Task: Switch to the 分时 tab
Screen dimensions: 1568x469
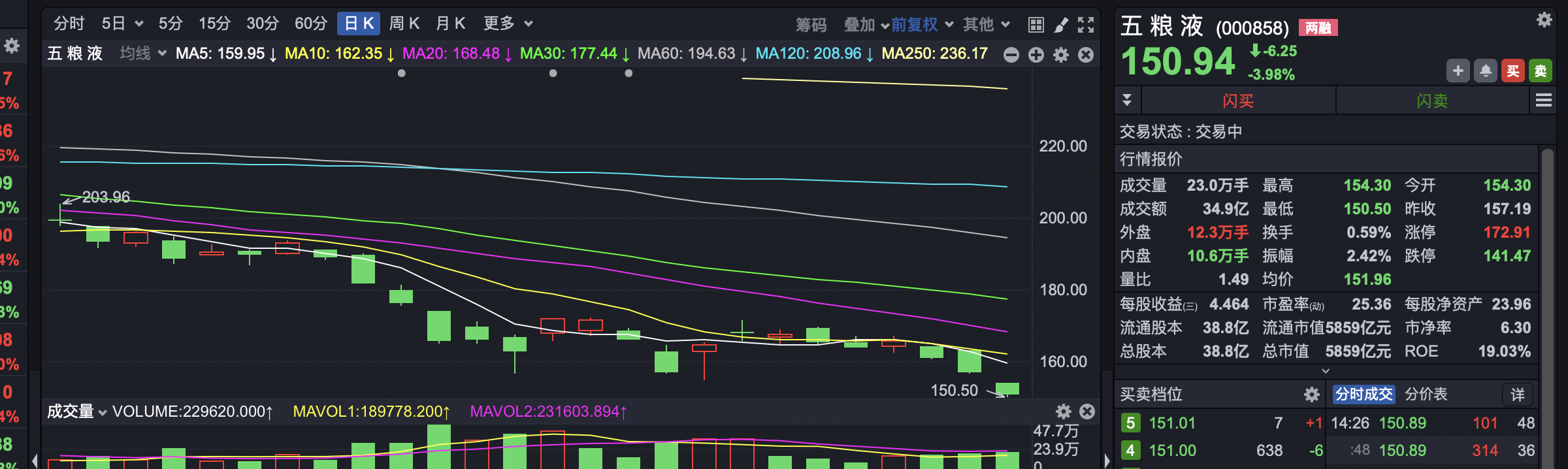Action: pos(69,24)
